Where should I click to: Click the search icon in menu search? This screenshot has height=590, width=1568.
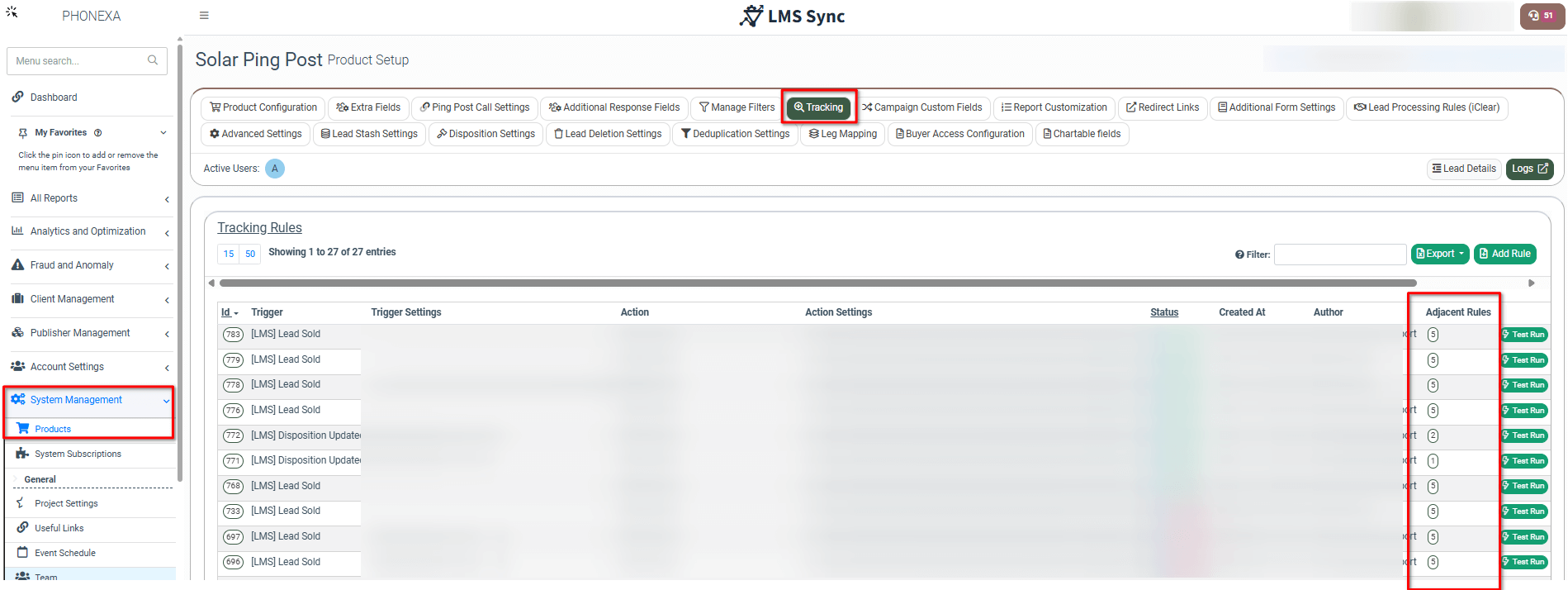[153, 60]
